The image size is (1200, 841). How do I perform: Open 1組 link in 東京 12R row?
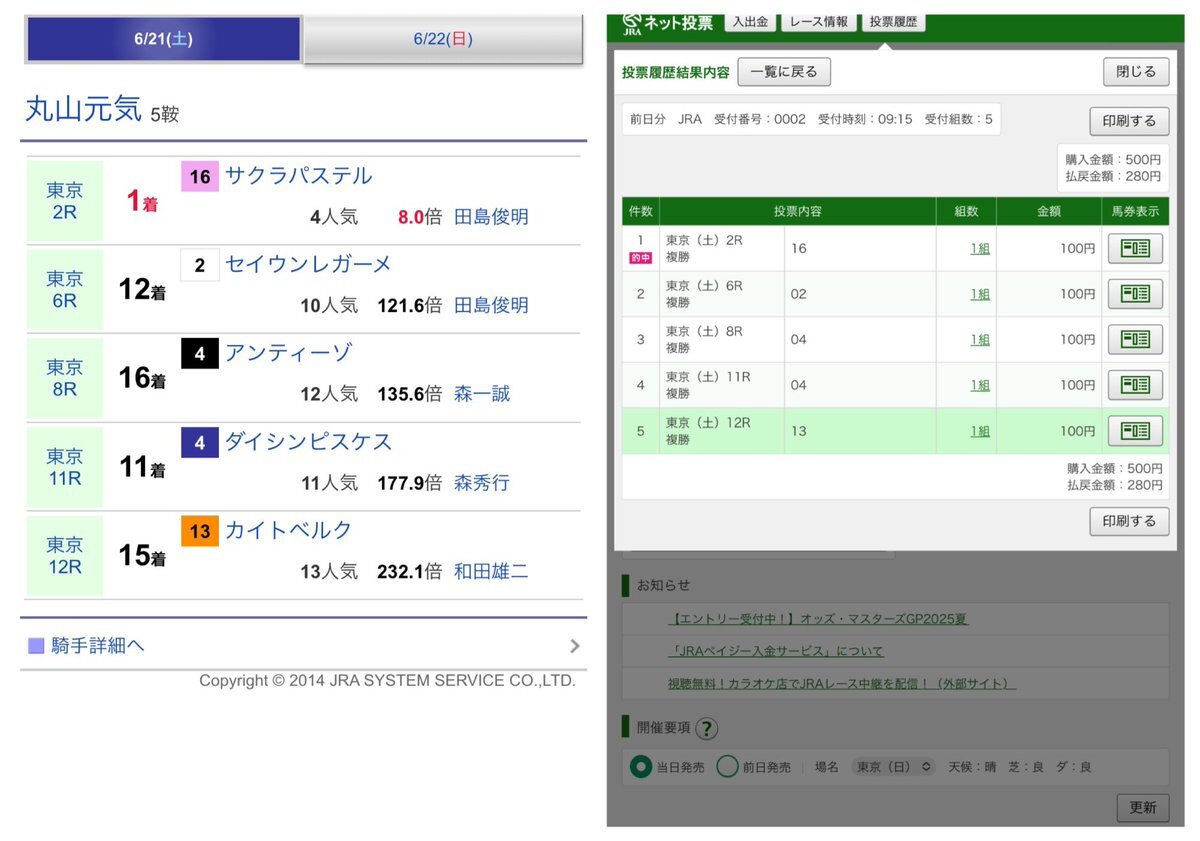pos(980,431)
